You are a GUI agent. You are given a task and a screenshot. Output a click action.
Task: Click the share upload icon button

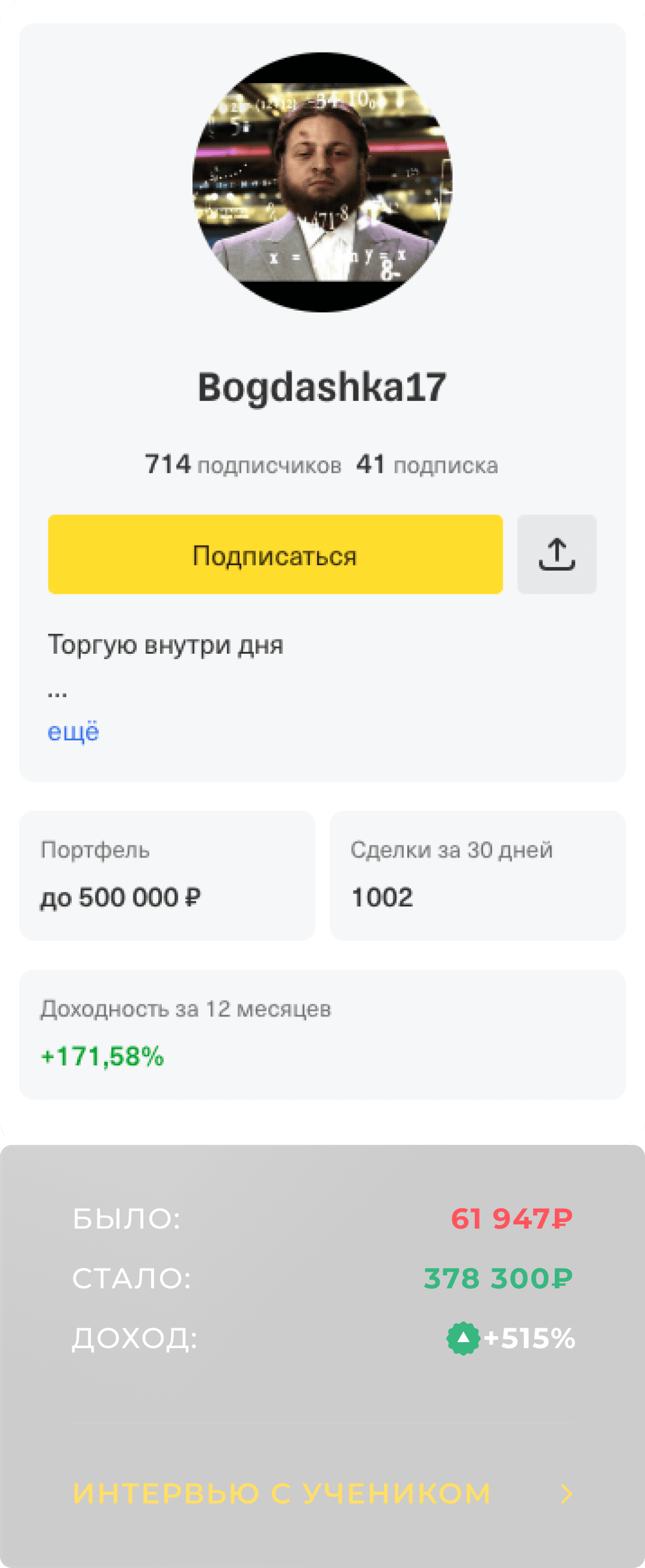(556, 554)
